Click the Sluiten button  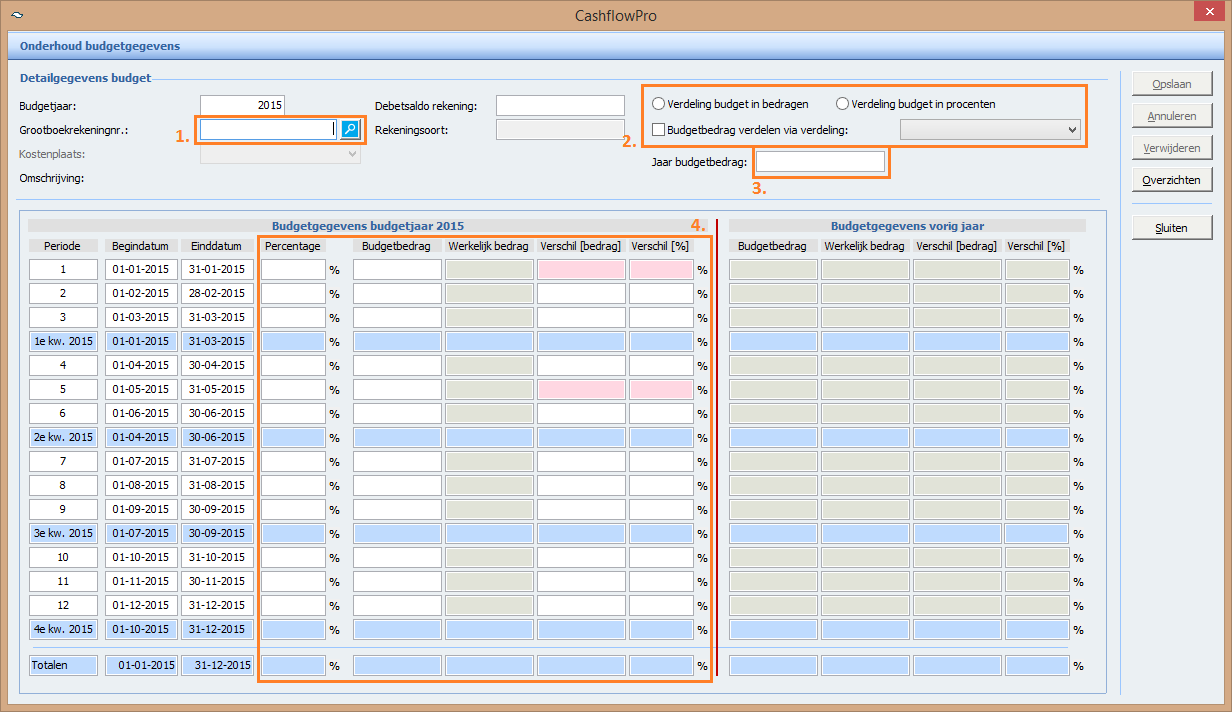(1172, 228)
